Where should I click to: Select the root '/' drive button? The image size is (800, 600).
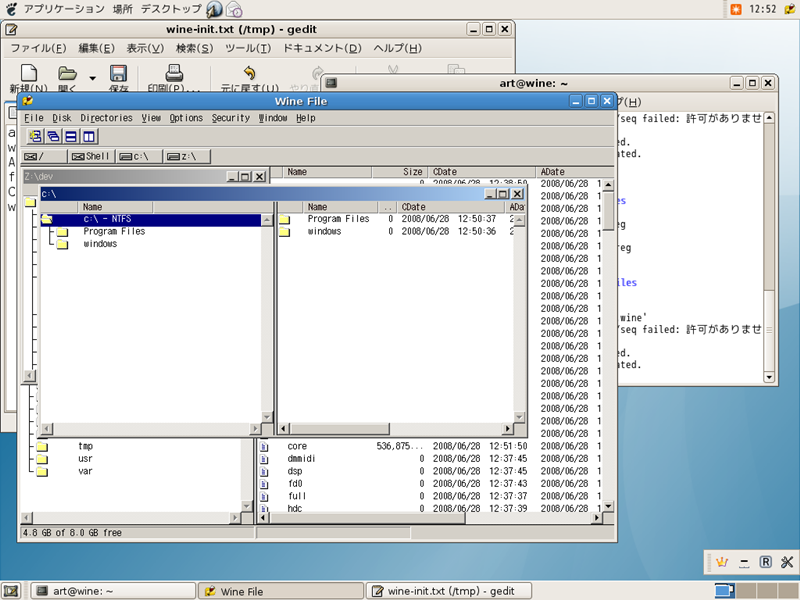[x=44, y=157]
